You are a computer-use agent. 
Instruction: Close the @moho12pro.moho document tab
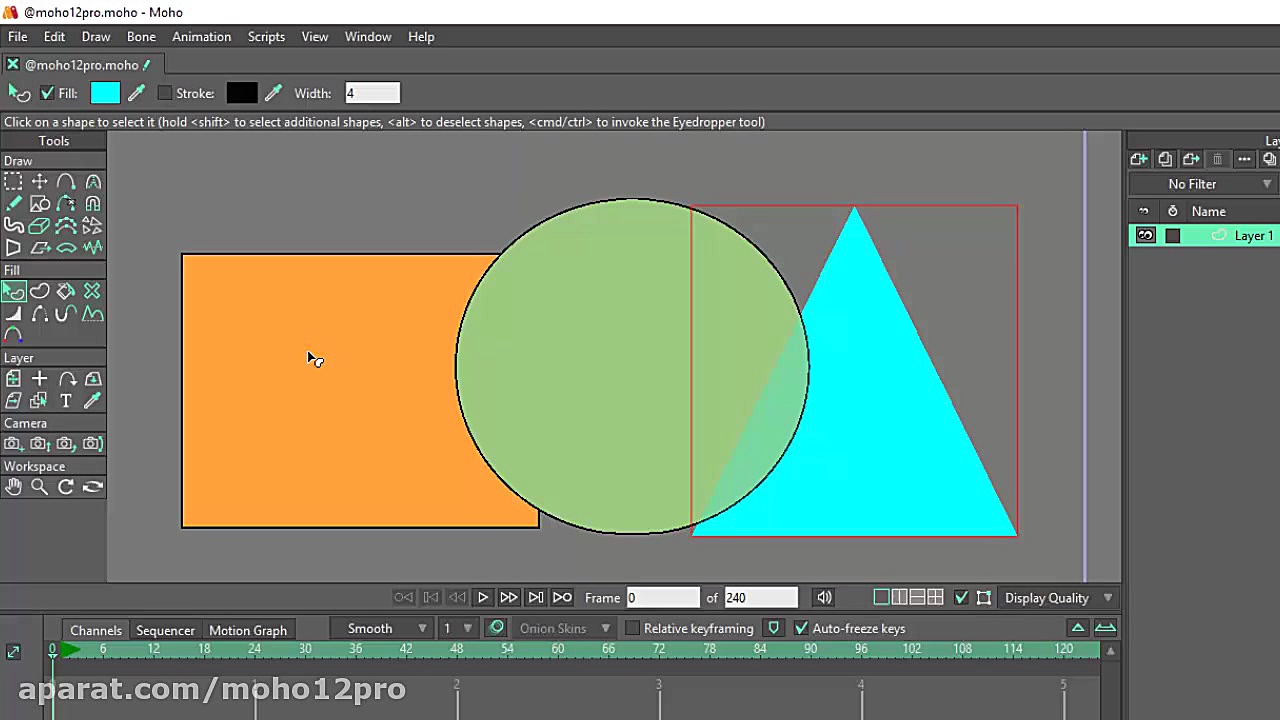[12, 65]
